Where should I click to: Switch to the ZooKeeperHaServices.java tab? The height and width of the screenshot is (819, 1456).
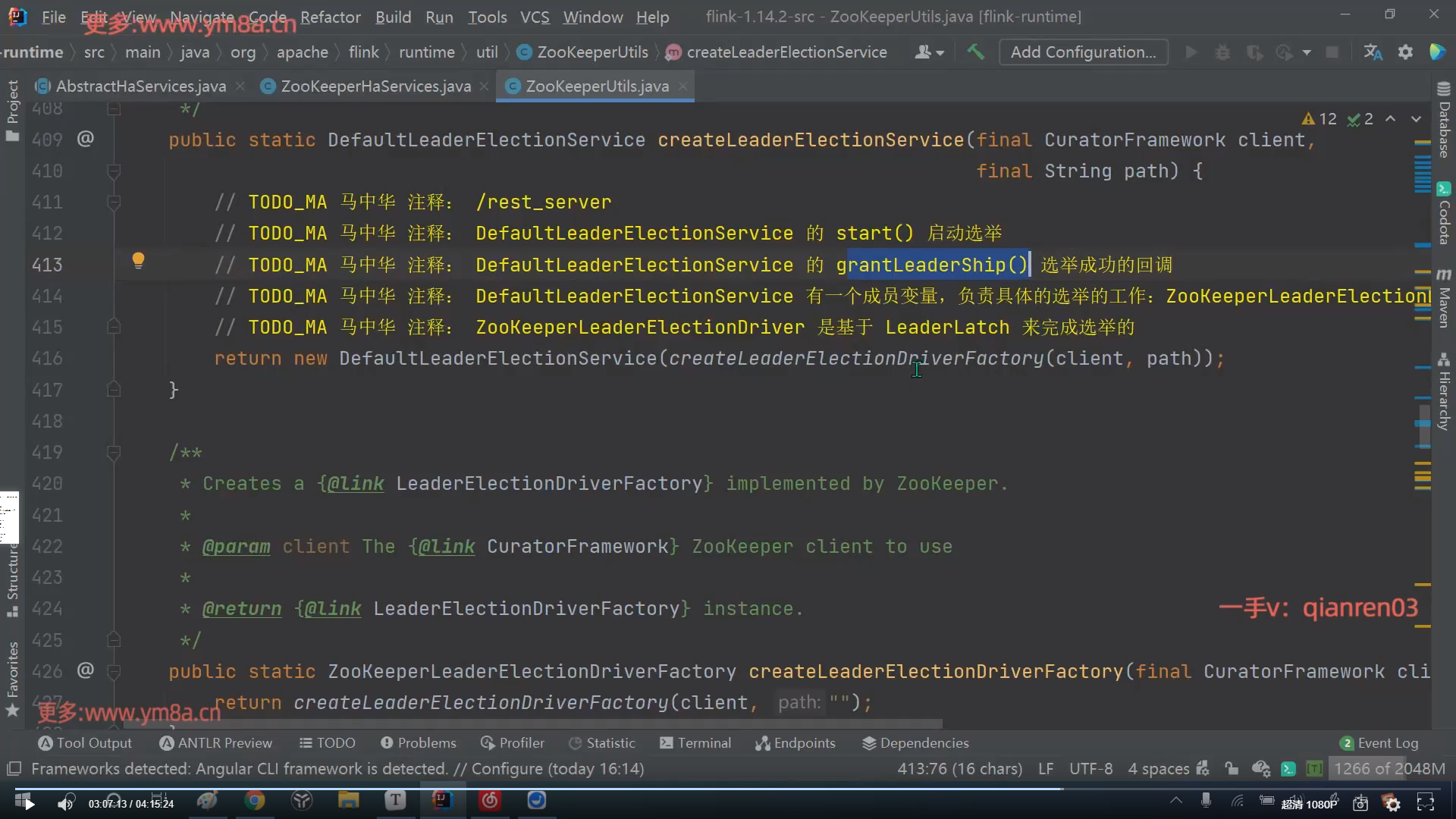point(375,86)
